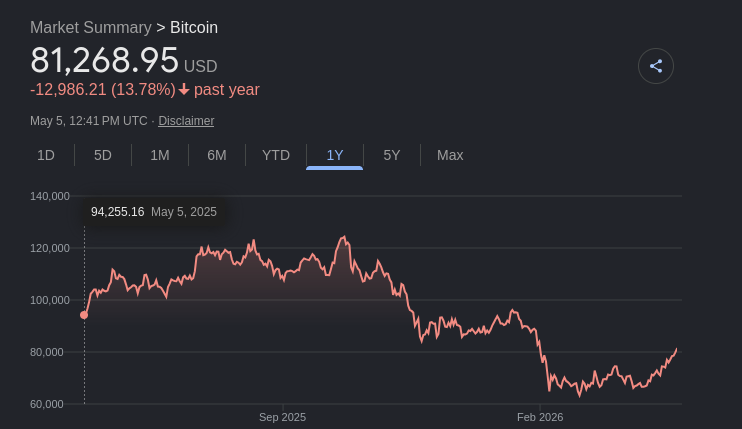Select the 1D time range tab
The width and height of the screenshot is (742, 429).
click(x=46, y=155)
